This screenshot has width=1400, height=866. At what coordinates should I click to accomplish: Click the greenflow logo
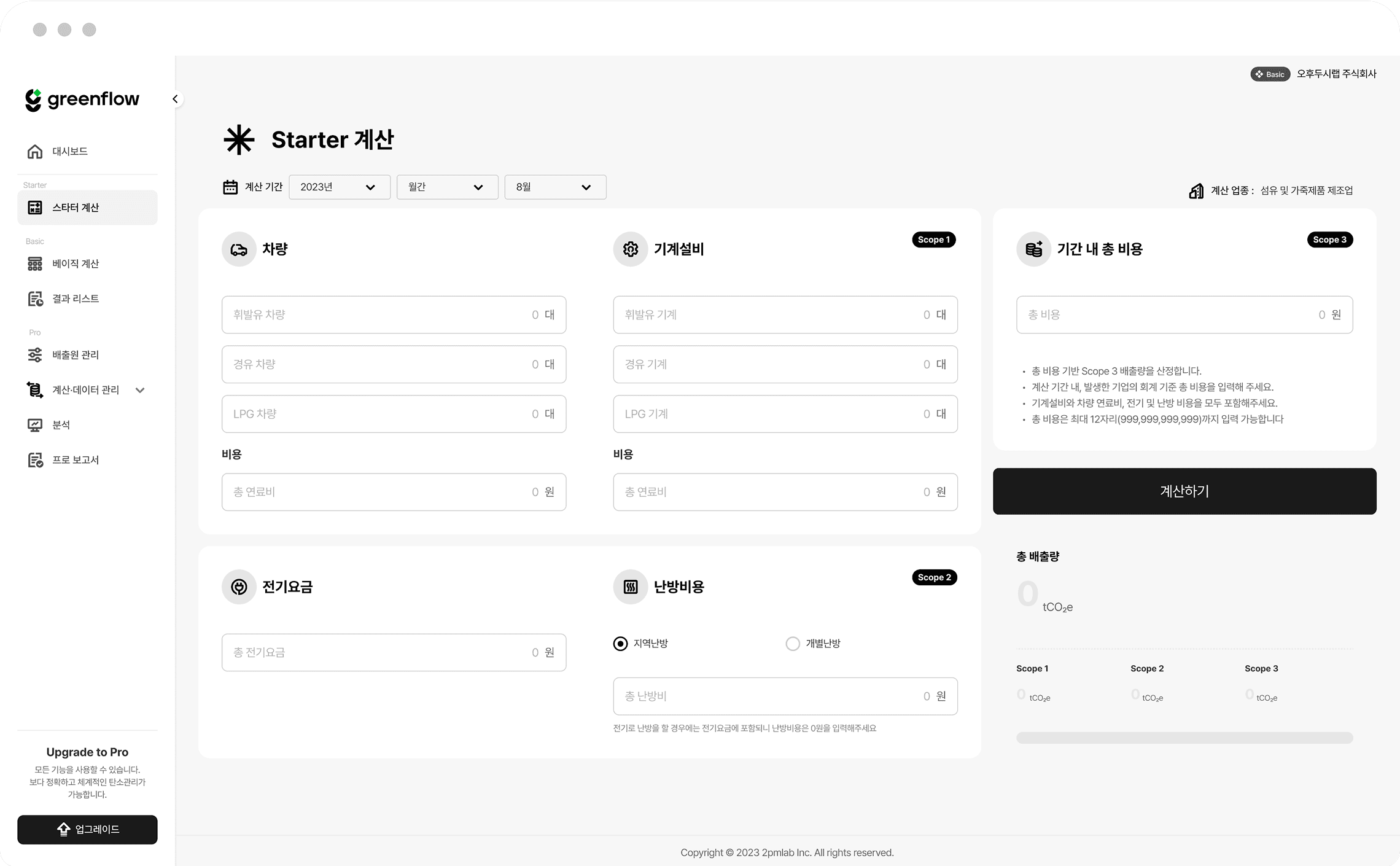pyautogui.click(x=82, y=99)
